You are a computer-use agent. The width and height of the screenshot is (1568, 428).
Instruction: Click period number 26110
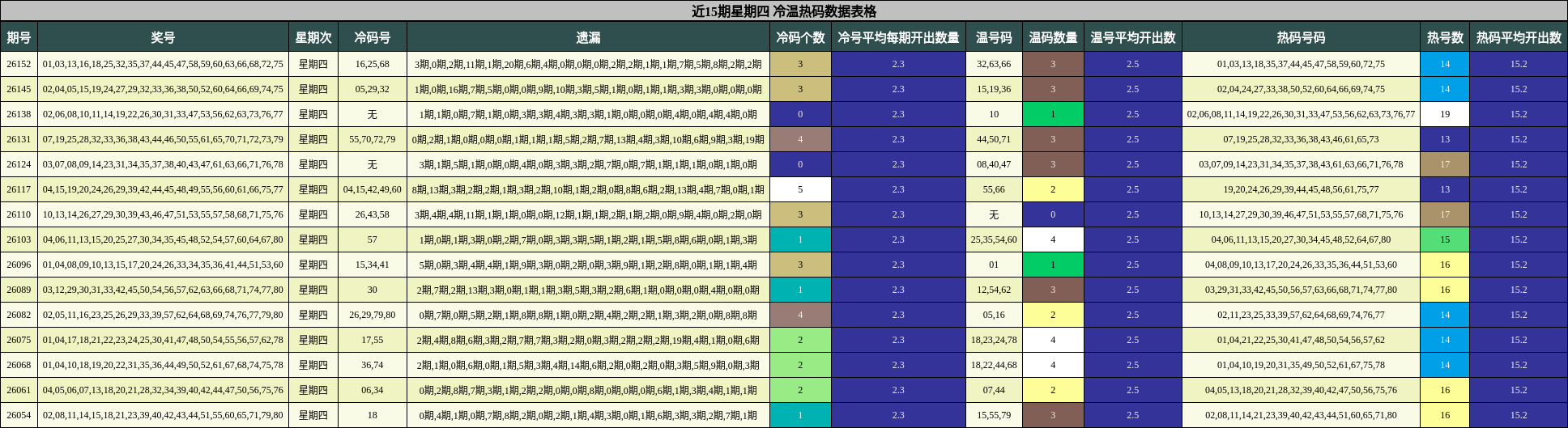[x=19, y=214]
